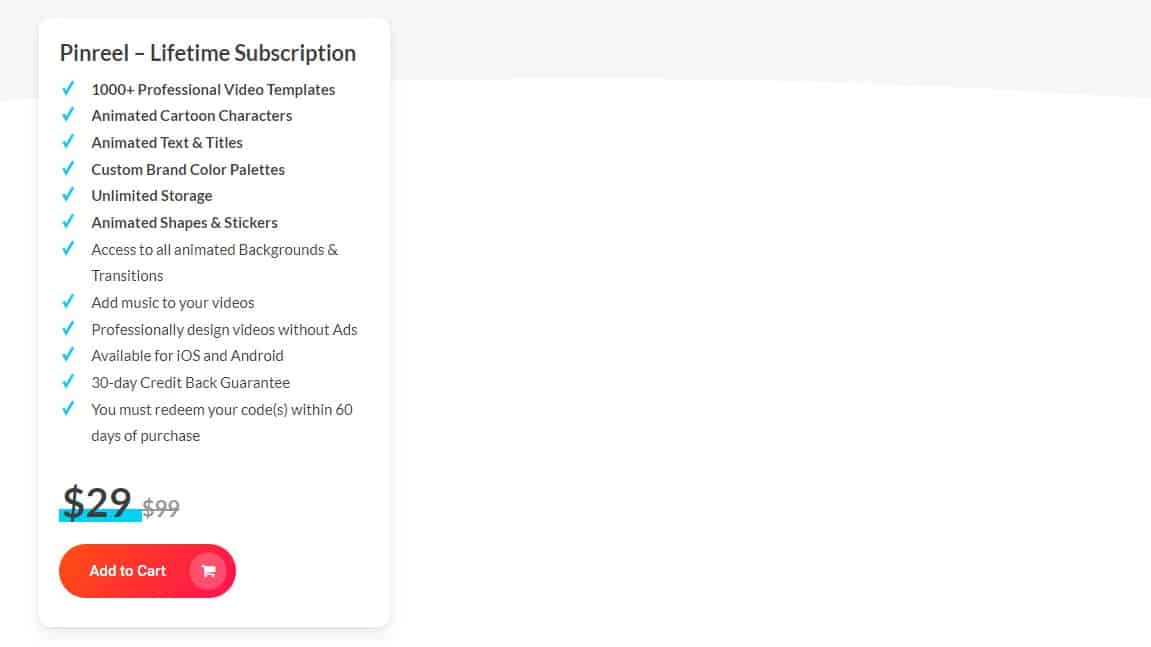Click the Unlimited Storage feature text
Image resolution: width=1151 pixels, height=647 pixels.
tap(152, 195)
